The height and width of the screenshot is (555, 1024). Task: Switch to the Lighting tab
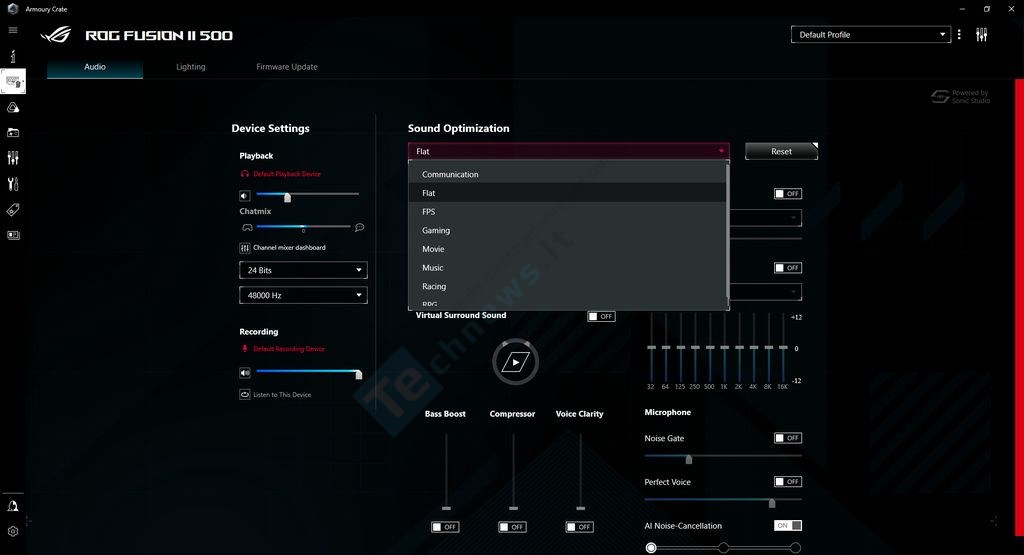tap(191, 67)
